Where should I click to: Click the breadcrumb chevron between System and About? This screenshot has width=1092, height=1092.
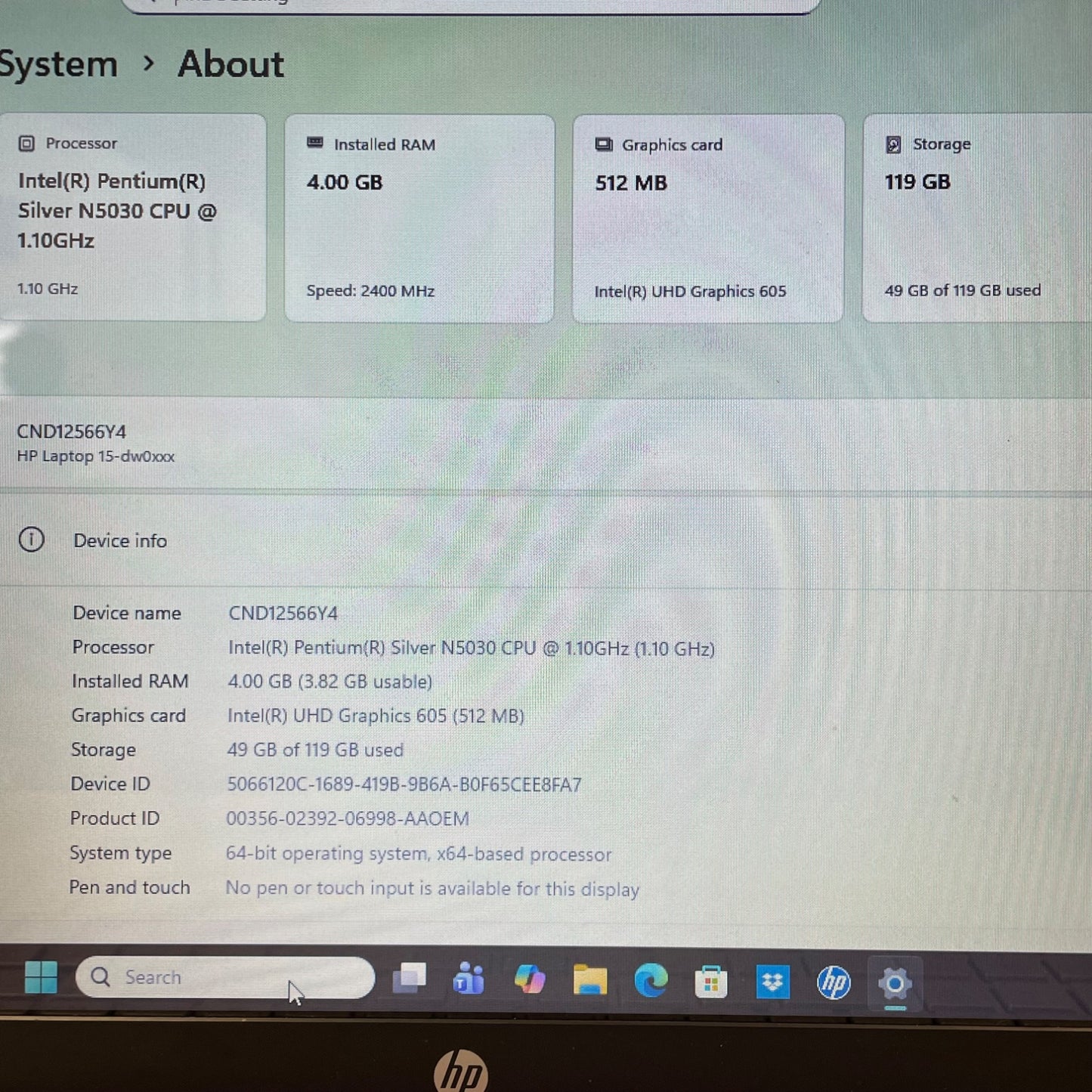click(149, 64)
